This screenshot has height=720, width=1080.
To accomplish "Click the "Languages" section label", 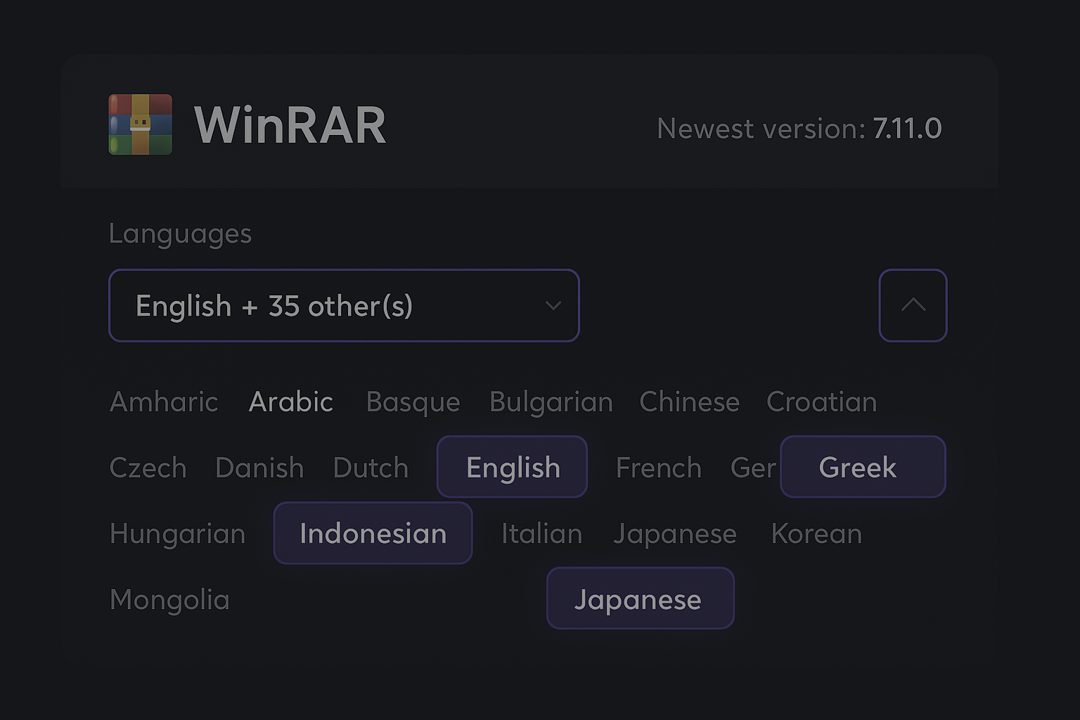I will (180, 234).
